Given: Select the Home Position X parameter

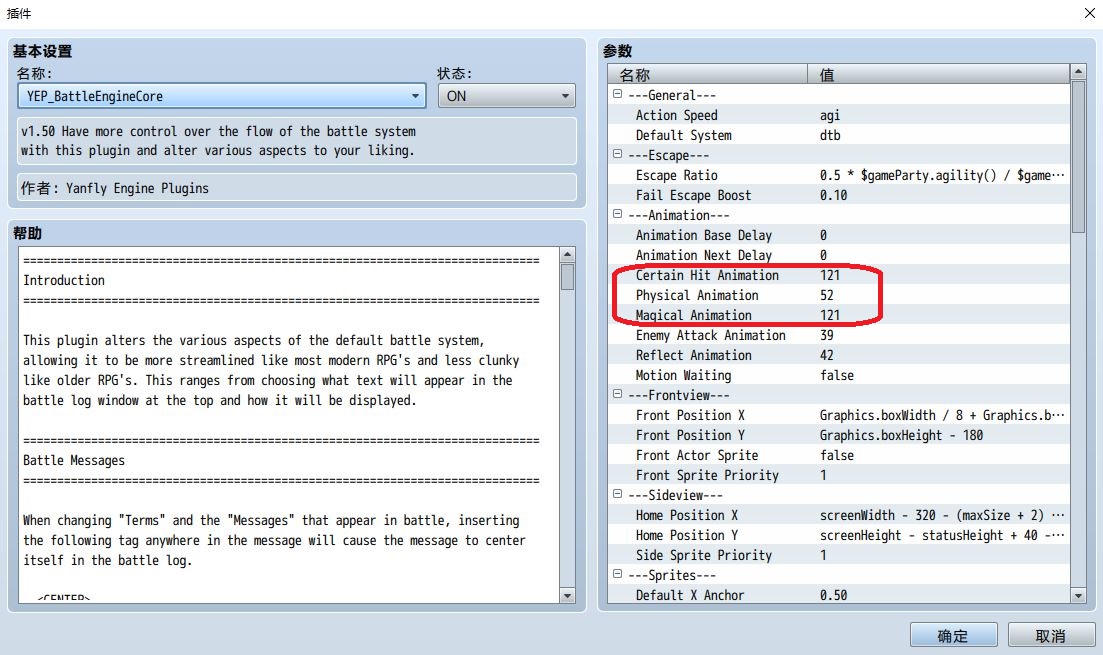Looking at the screenshot, I should 839,515.
